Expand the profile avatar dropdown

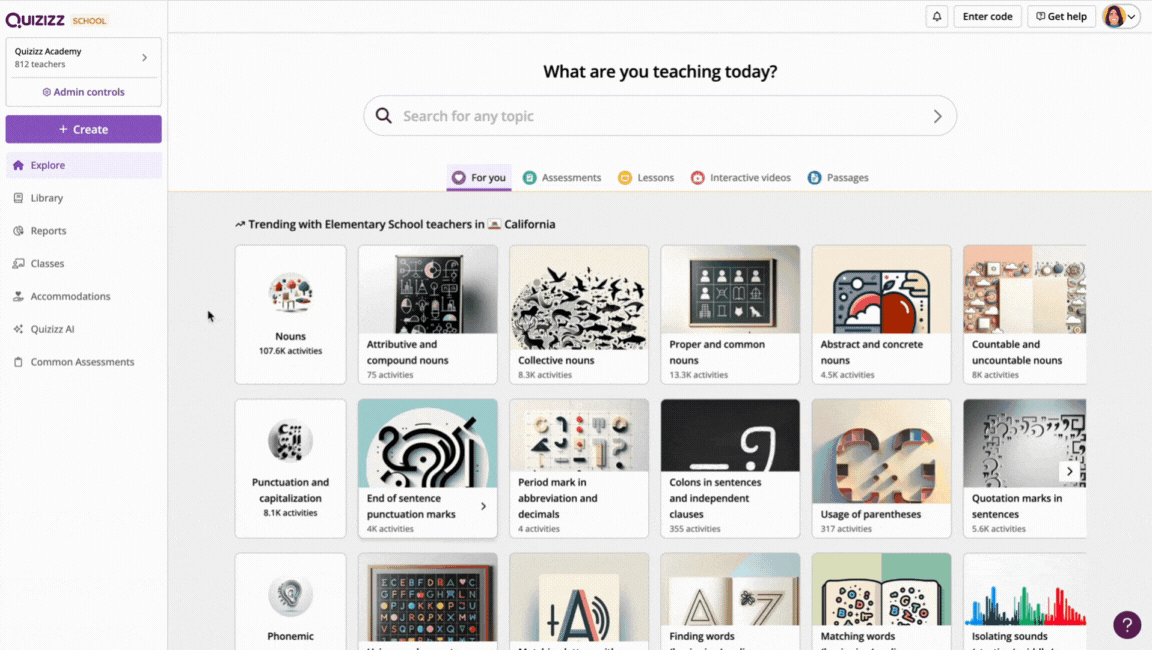pyautogui.click(x=1121, y=17)
